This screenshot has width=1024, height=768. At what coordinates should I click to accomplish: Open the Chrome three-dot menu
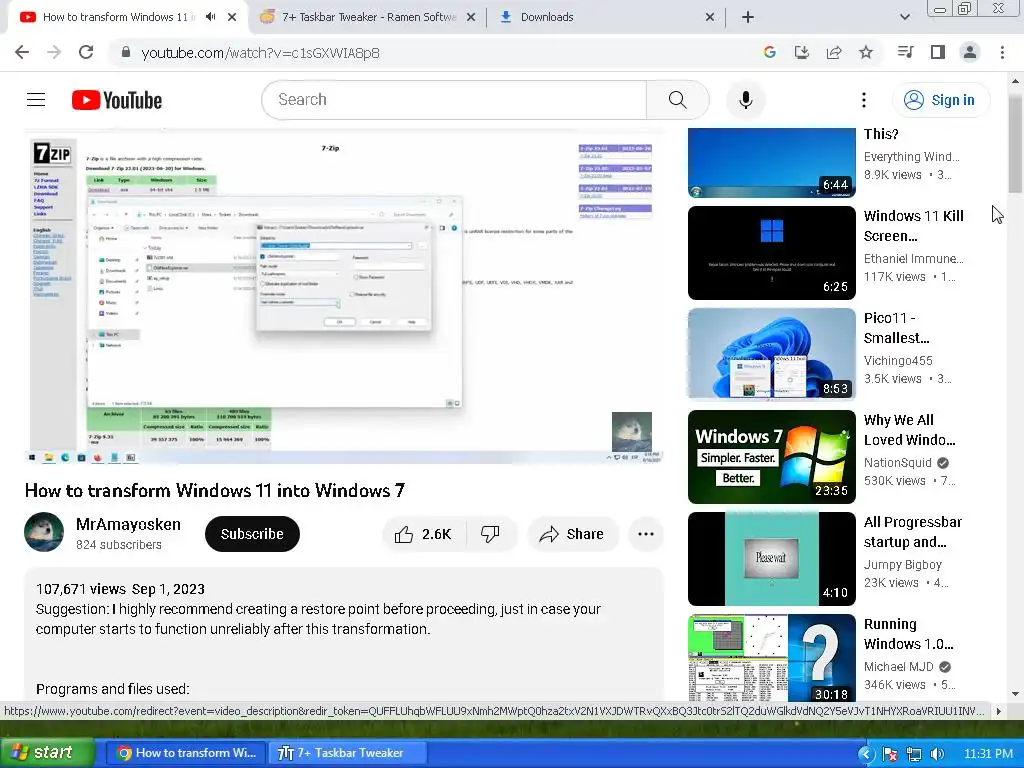(x=1002, y=52)
